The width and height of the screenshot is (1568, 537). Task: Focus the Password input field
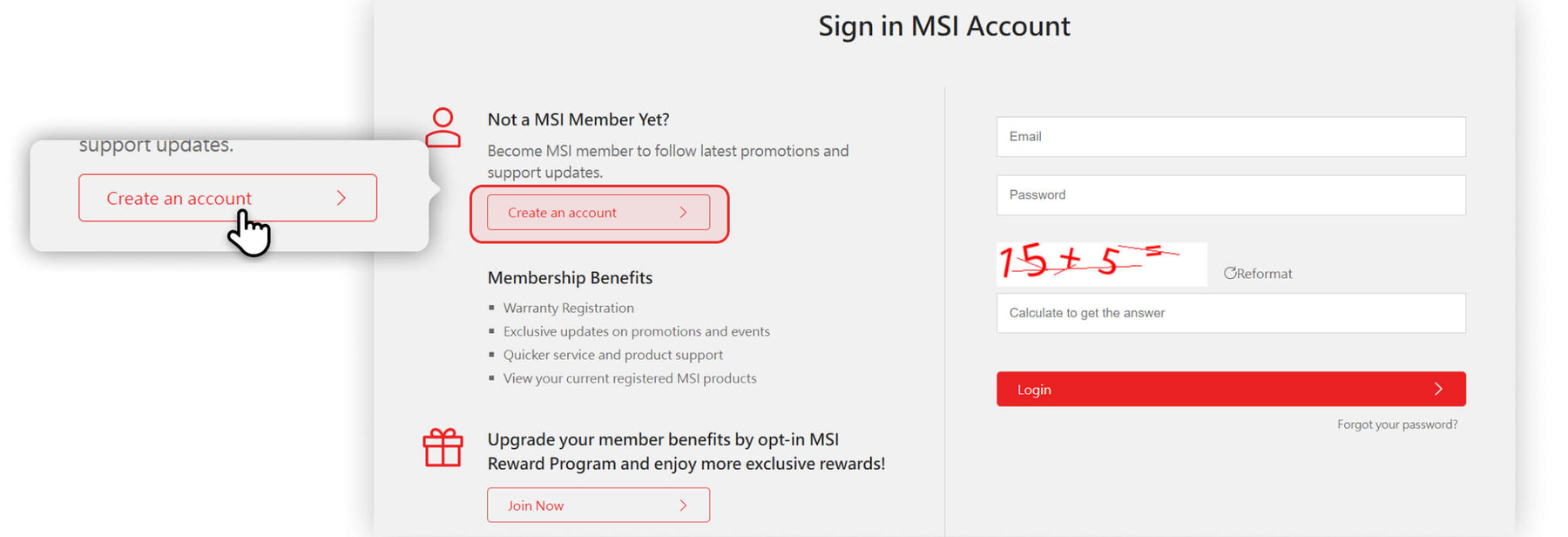point(1230,195)
